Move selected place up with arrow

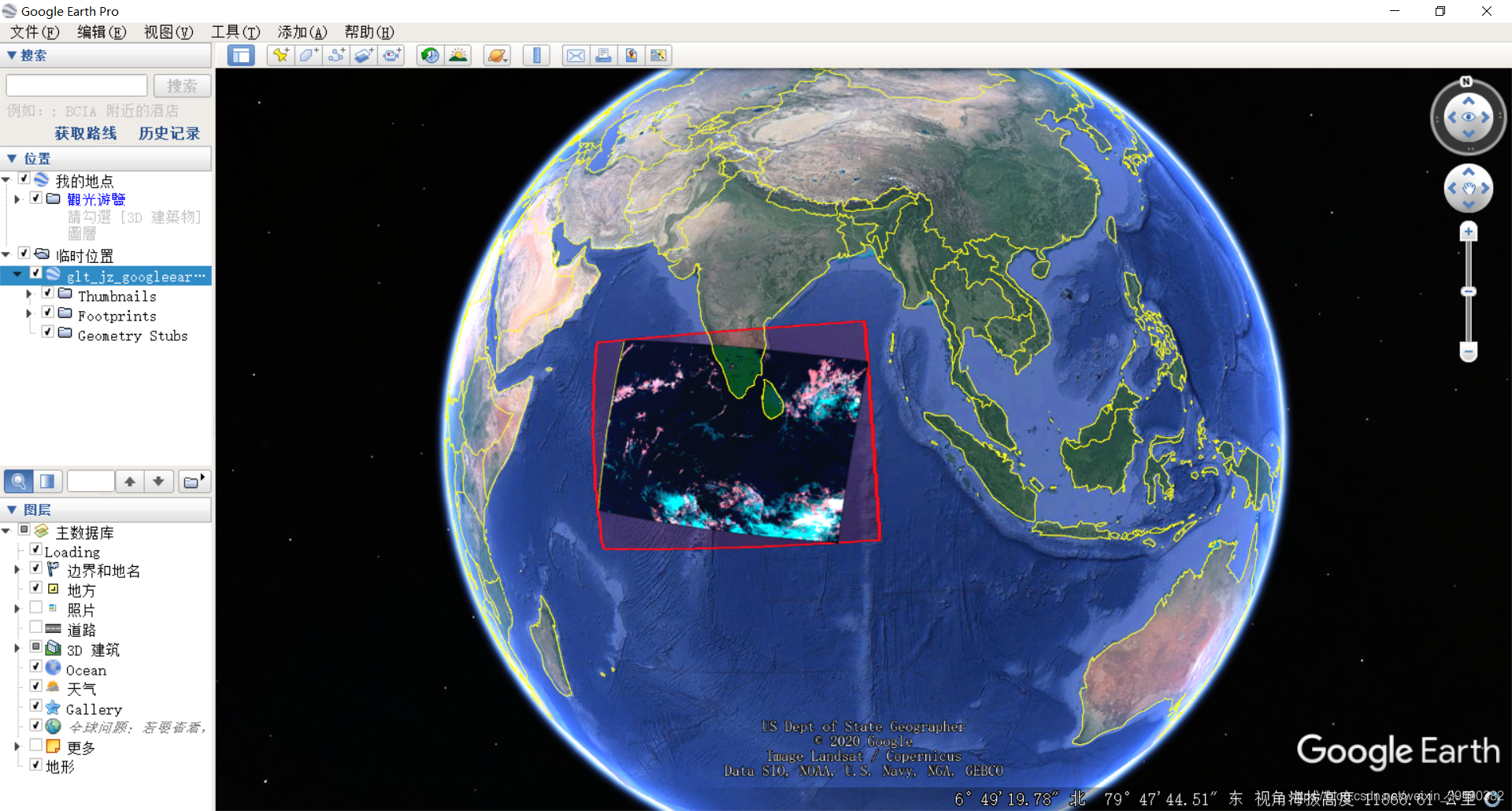[x=130, y=481]
